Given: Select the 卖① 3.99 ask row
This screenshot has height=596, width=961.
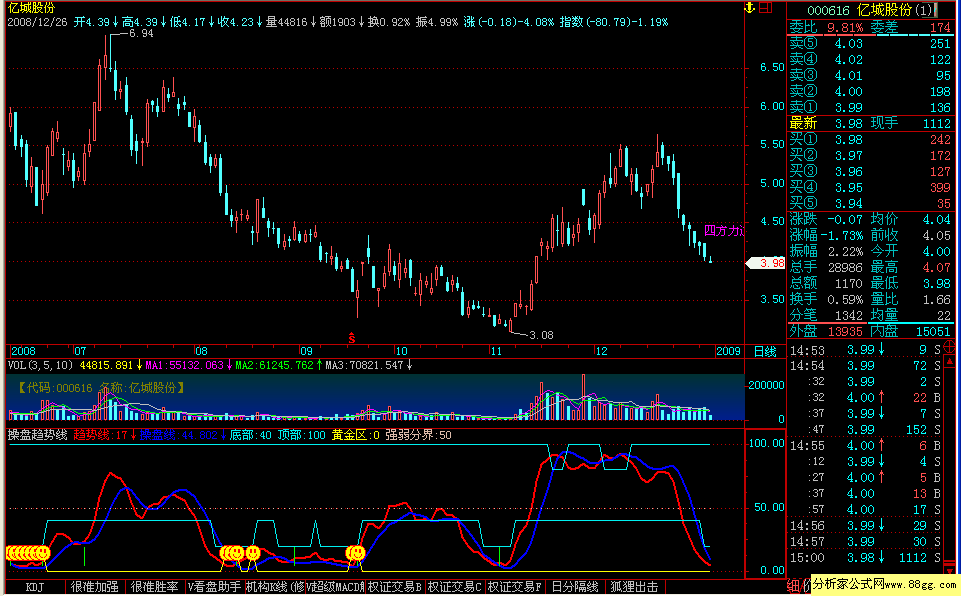Looking at the screenshot, I should [870, 107].
